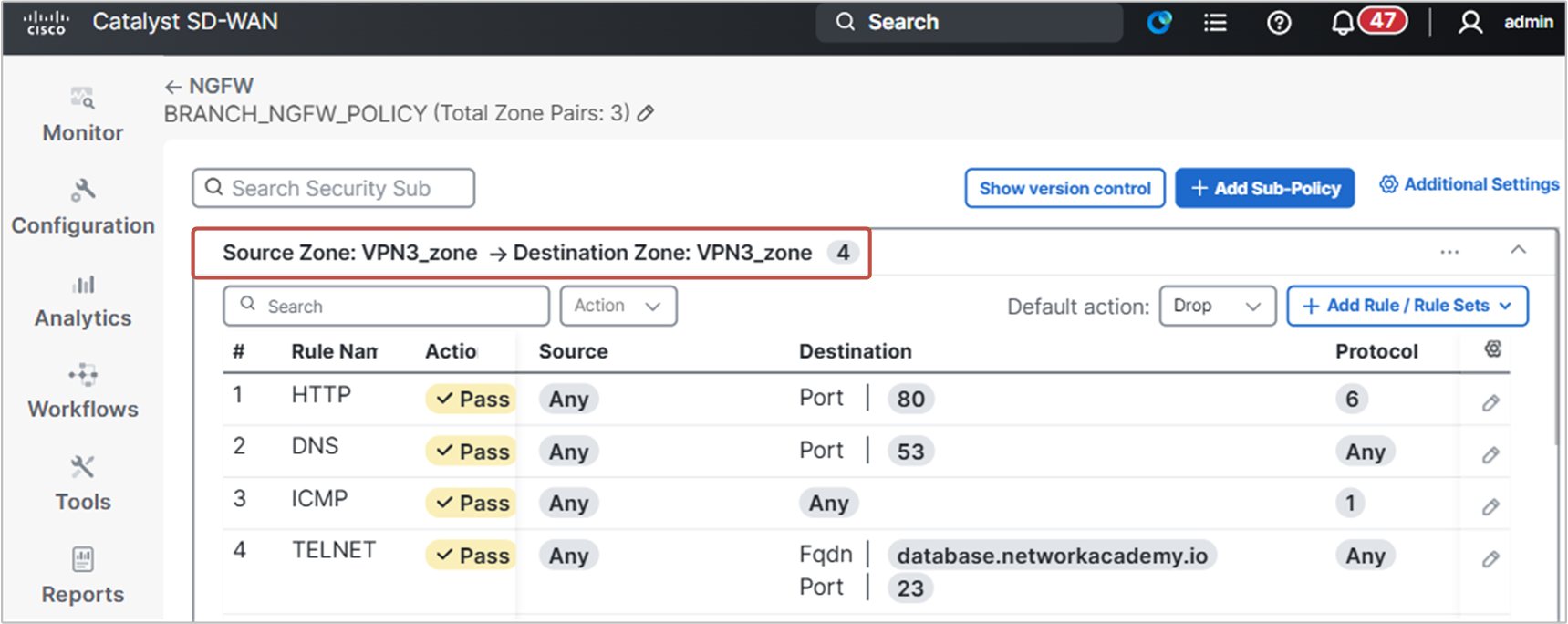This screenshot has width=1568, height=624.
Task: Click the HTTP rule name
Action: coord(321,395)
